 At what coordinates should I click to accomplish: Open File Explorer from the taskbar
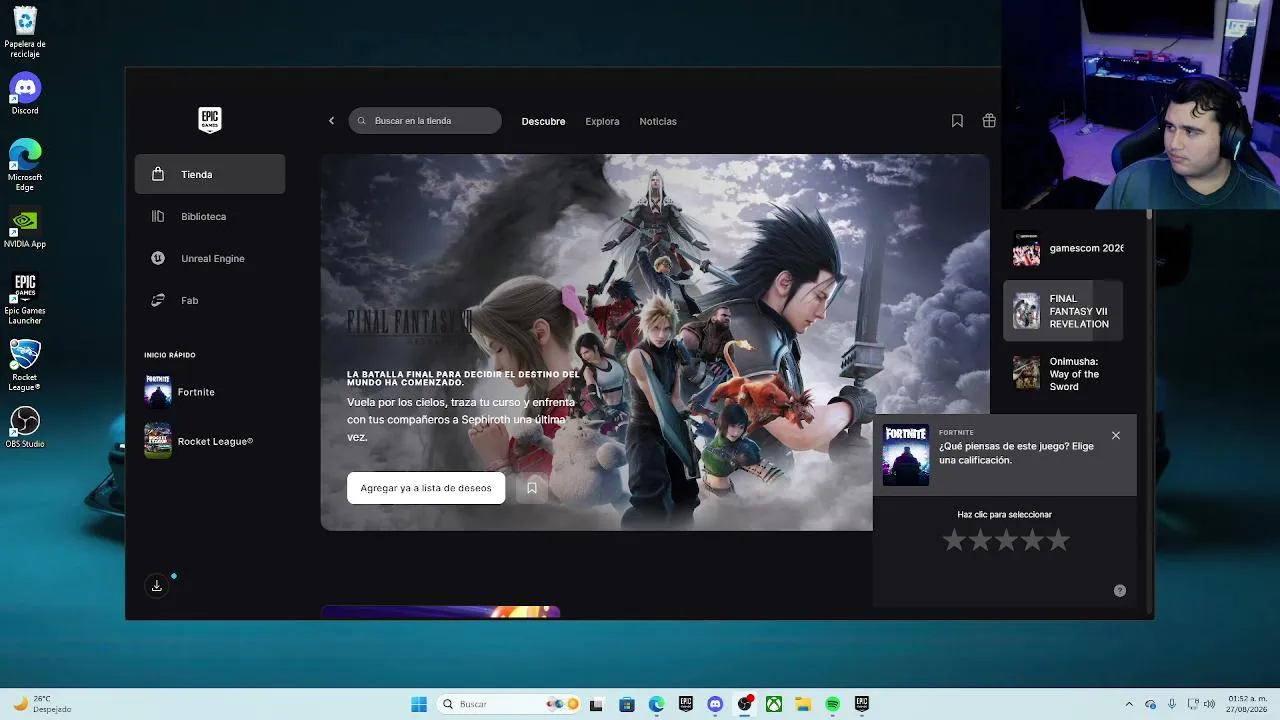(803, 704)
